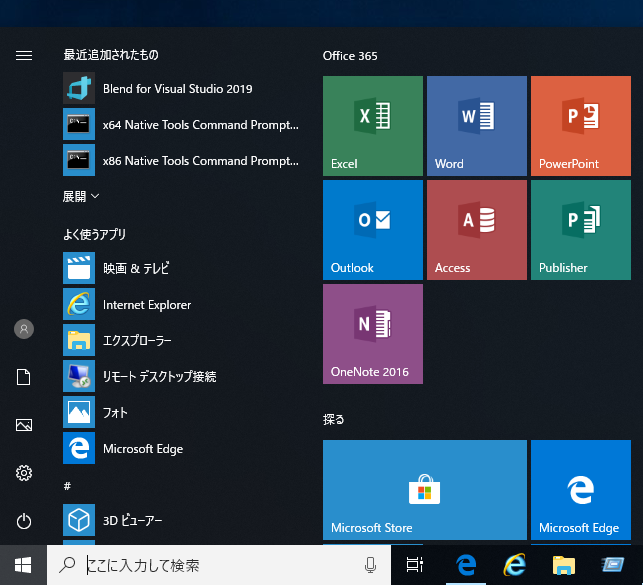Open エクスプローラー from app list
Viewport: 643px width, 585px height.
(x=182, y=340)
